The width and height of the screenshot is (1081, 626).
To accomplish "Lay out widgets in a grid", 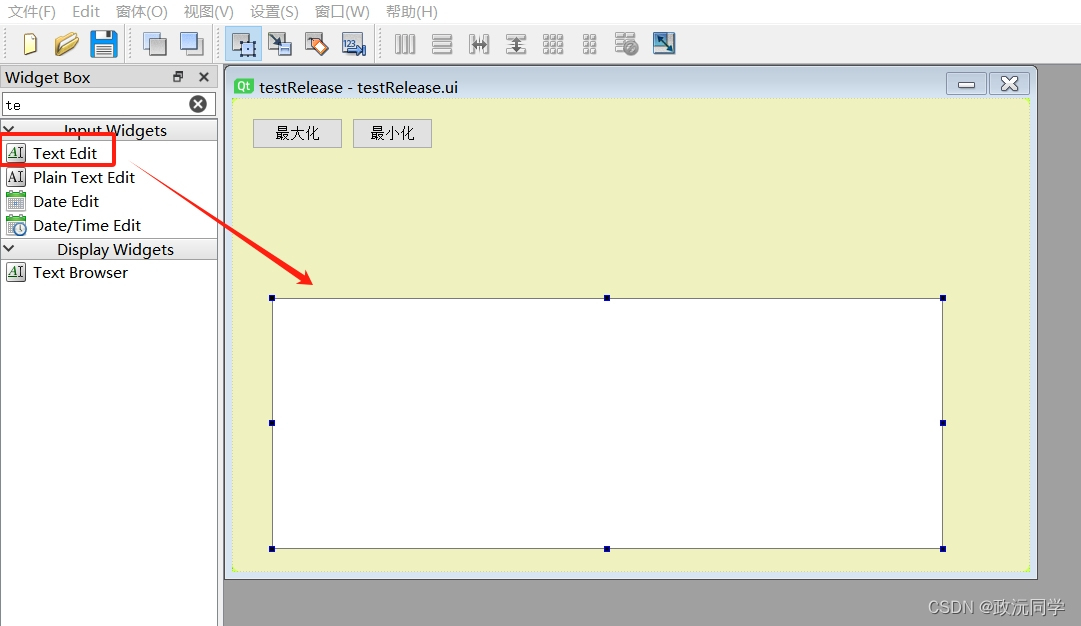I will coord(553,44).
